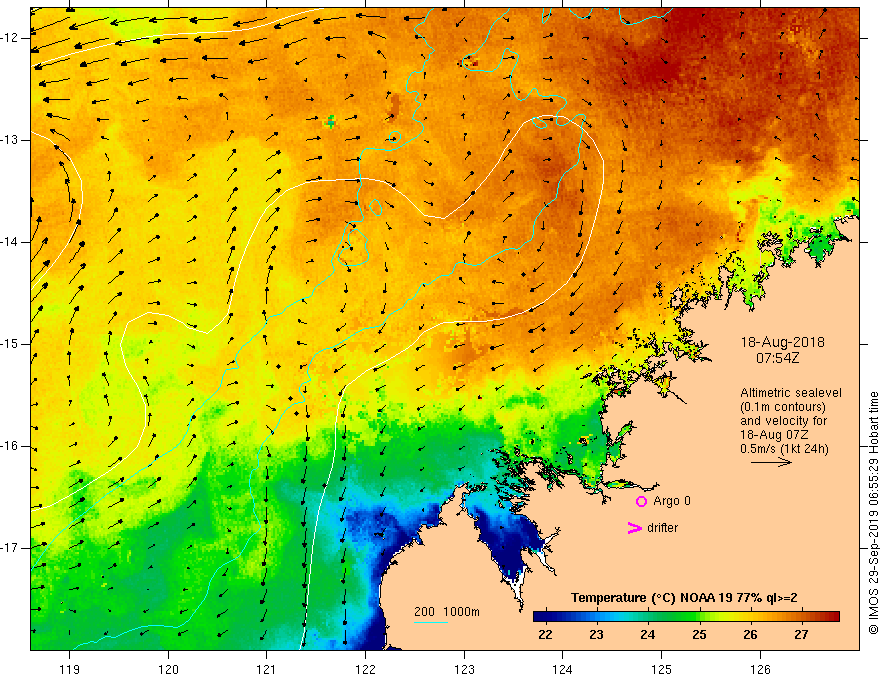The image size is (880, 680).
Task: Click the latitude axis label -17
Action: coord(10,548)
